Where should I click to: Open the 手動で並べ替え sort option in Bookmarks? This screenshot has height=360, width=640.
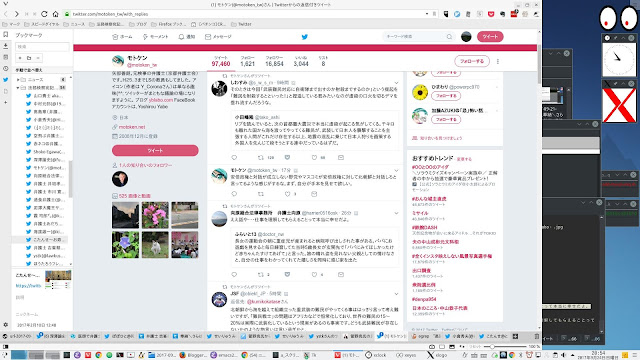(x=29, y=70)
